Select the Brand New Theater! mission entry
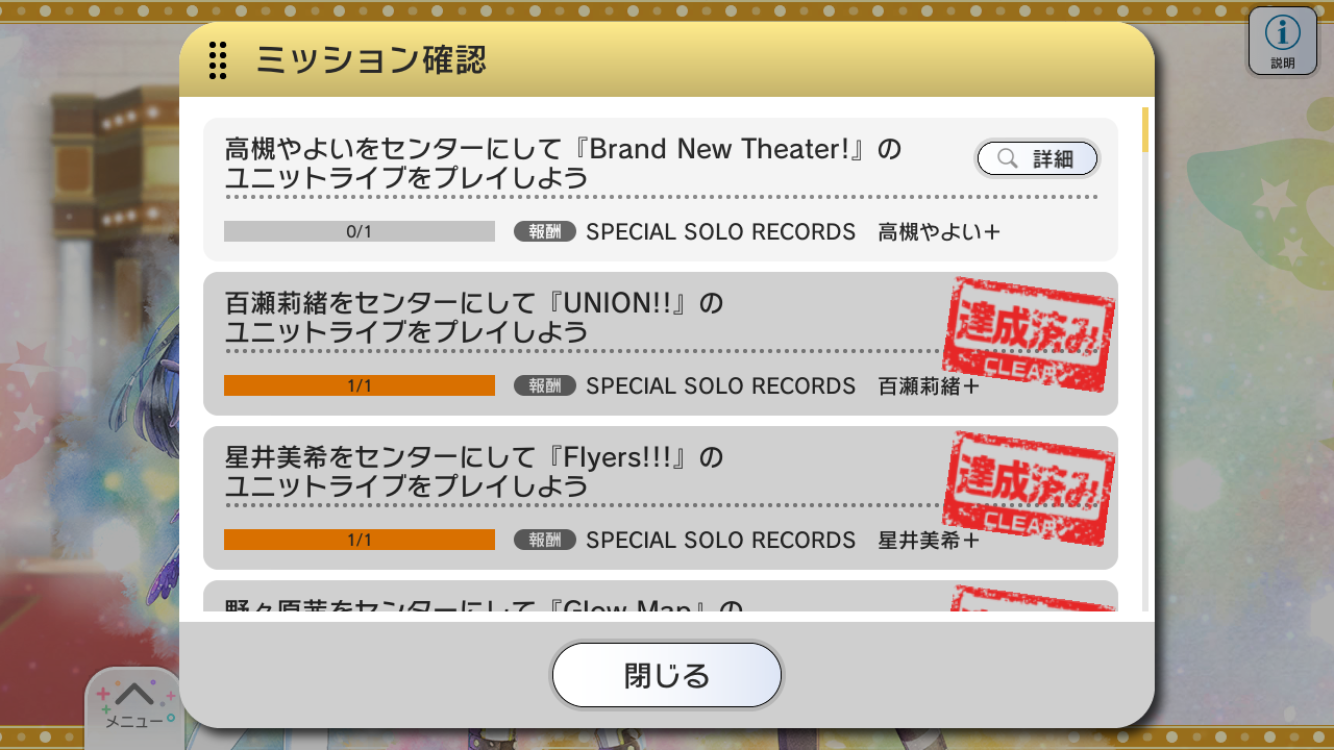The height and width of the screenshot is (750, 1334). [x=660, y=189]
